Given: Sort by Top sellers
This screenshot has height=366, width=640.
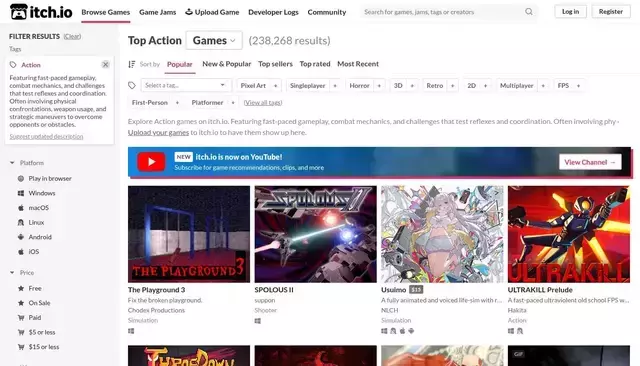Looking at the screenshot, I should [x=275, y=64].
